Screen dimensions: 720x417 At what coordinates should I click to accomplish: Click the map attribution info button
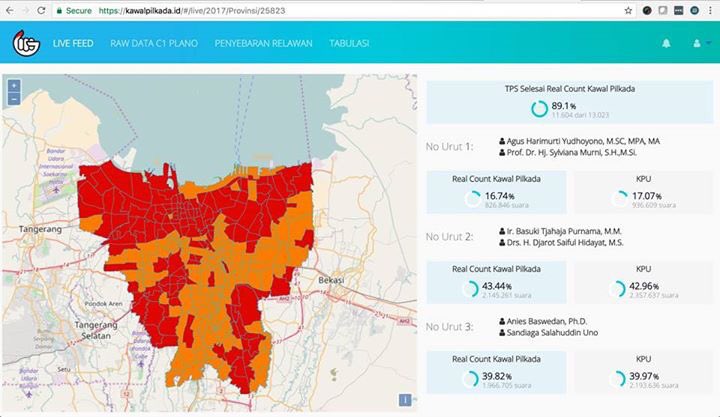click(x=405, y=400)
